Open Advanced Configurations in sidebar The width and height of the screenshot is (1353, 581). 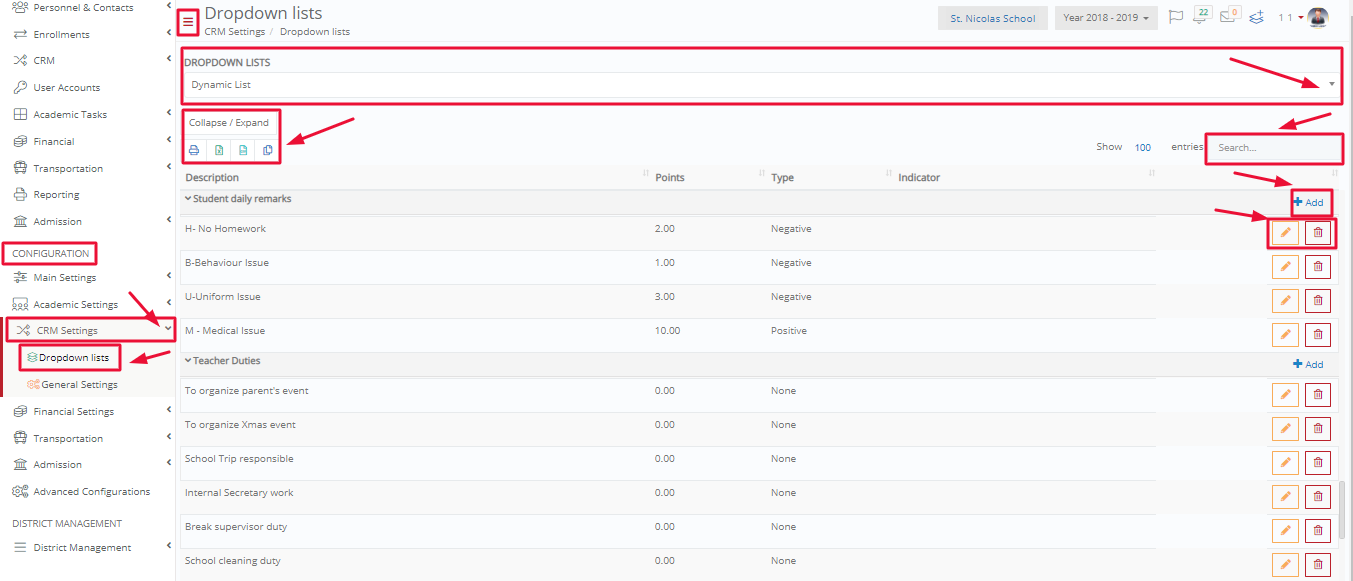[x=91, y=492]
